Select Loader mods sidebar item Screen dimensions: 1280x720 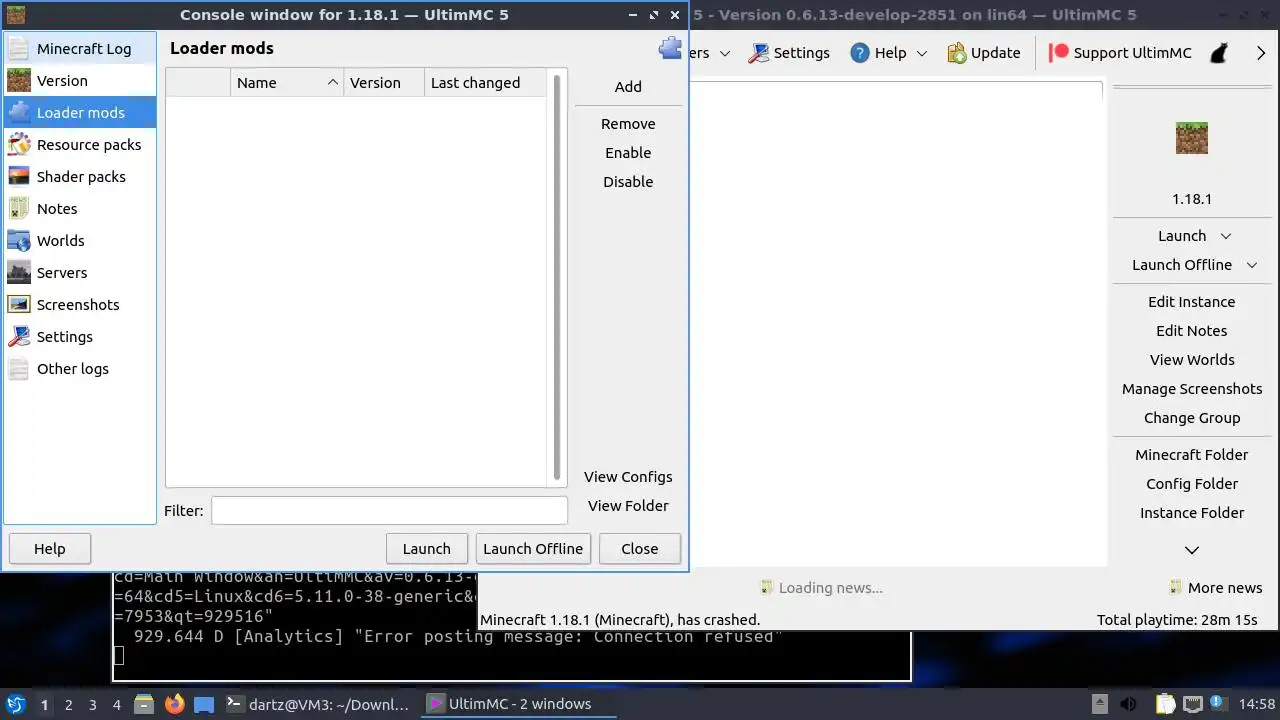[80, 112]
